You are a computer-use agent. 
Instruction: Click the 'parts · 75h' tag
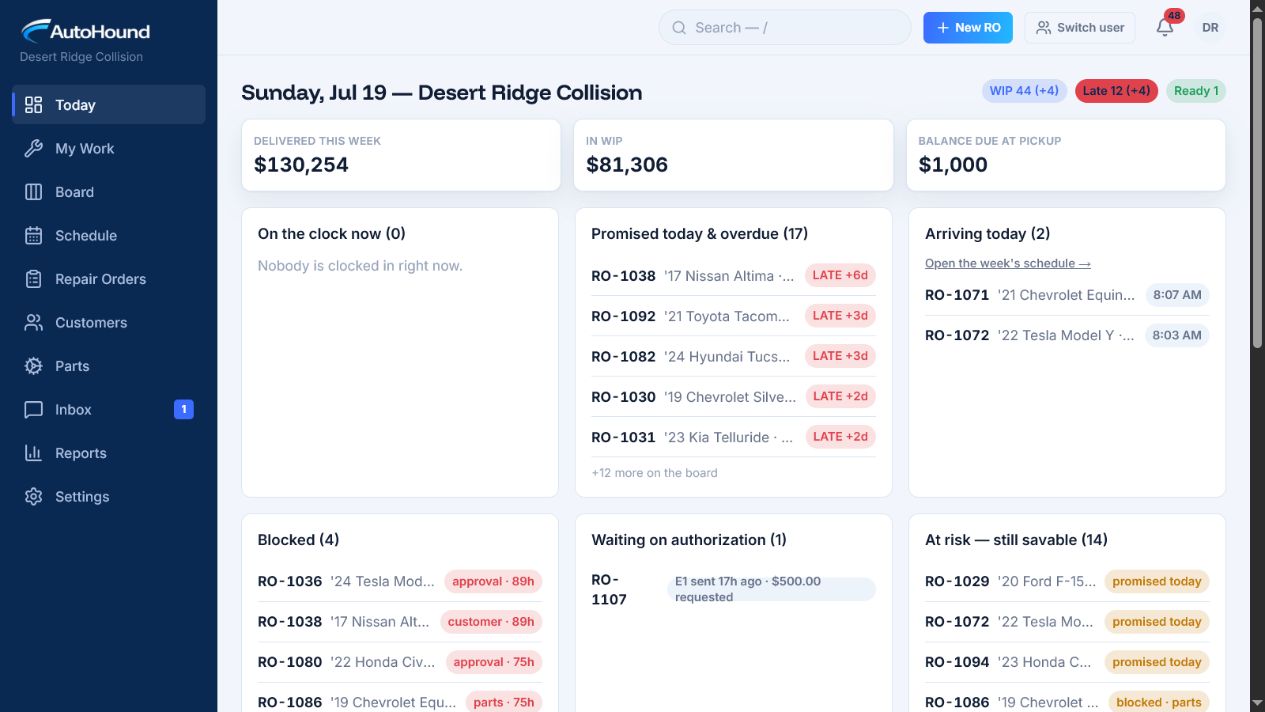(504, 702)
